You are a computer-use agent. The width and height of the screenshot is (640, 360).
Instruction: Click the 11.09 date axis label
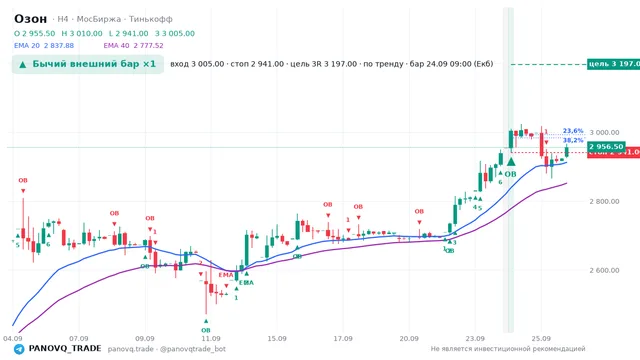point(211,339)
